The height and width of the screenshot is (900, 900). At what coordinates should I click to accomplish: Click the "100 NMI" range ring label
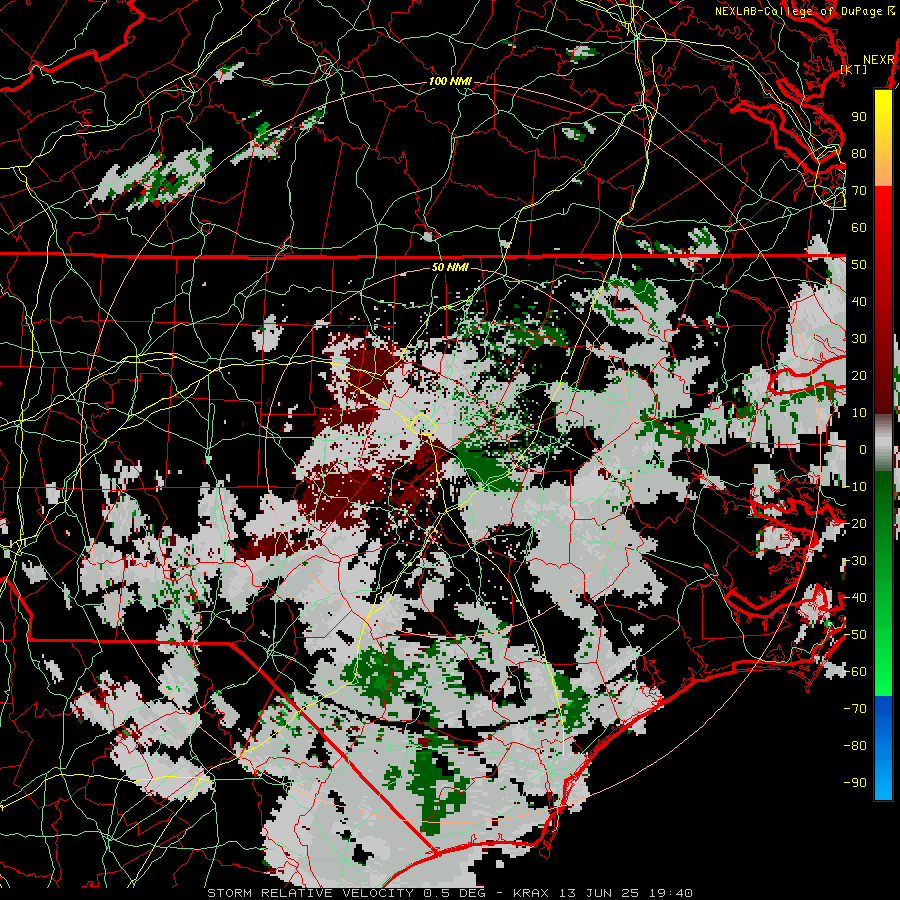[x=450, y=82]
